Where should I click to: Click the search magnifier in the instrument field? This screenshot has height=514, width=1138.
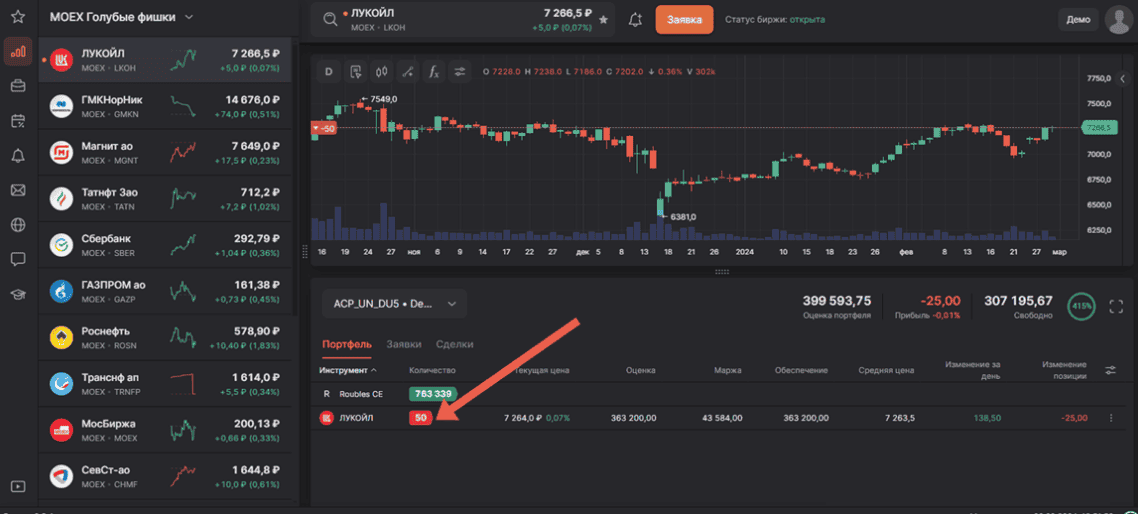(x=330, y=20)
